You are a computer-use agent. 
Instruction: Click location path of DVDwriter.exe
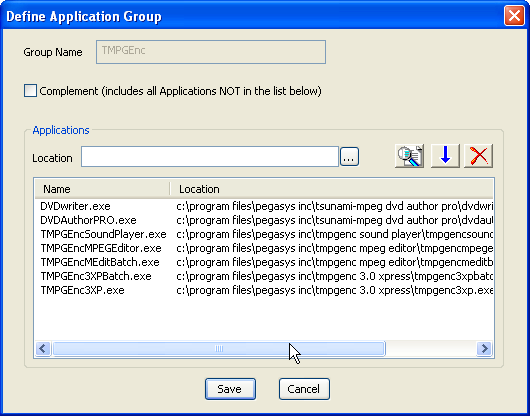(x=335, y=206)
